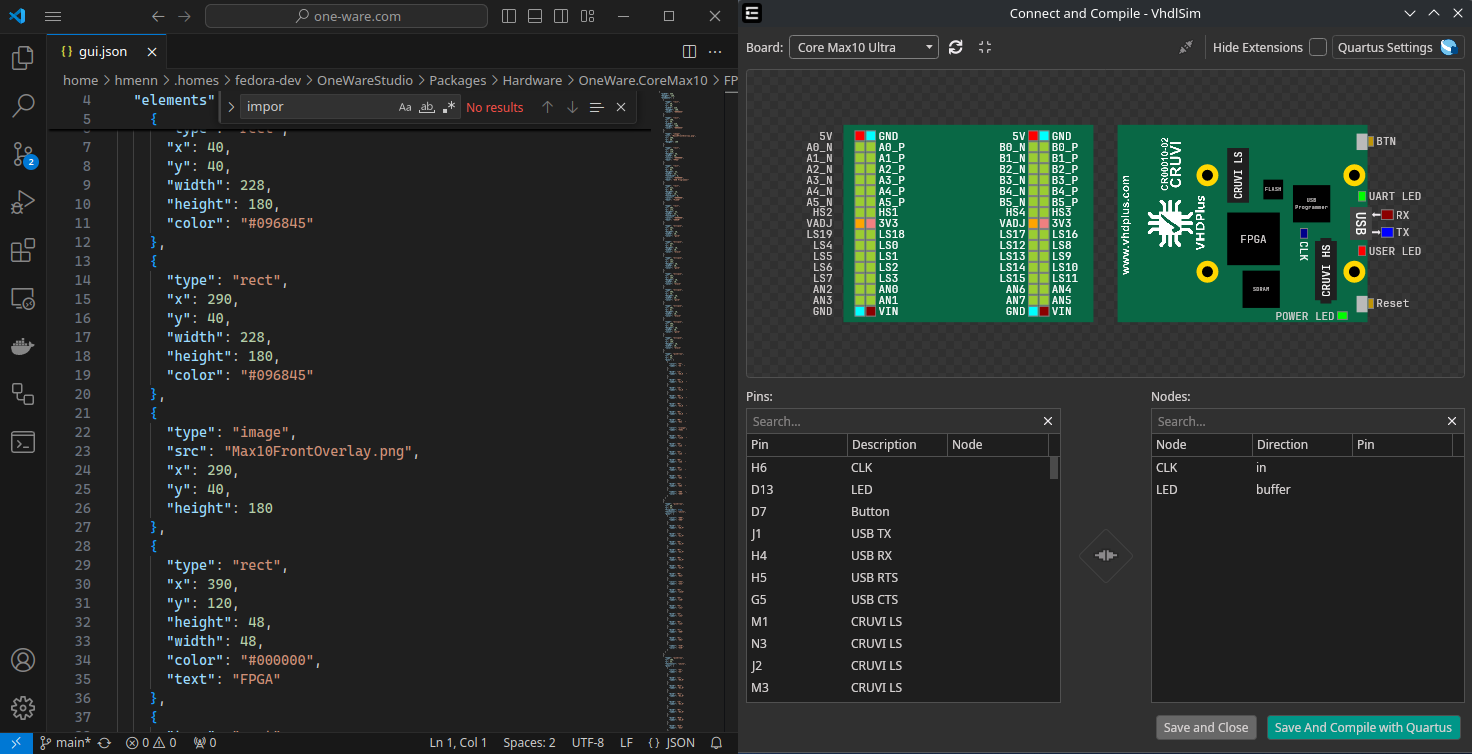This screenshot has height=754, width=1472.
Task: Open the Board selection dropdown
Action: tap(864, 47)
